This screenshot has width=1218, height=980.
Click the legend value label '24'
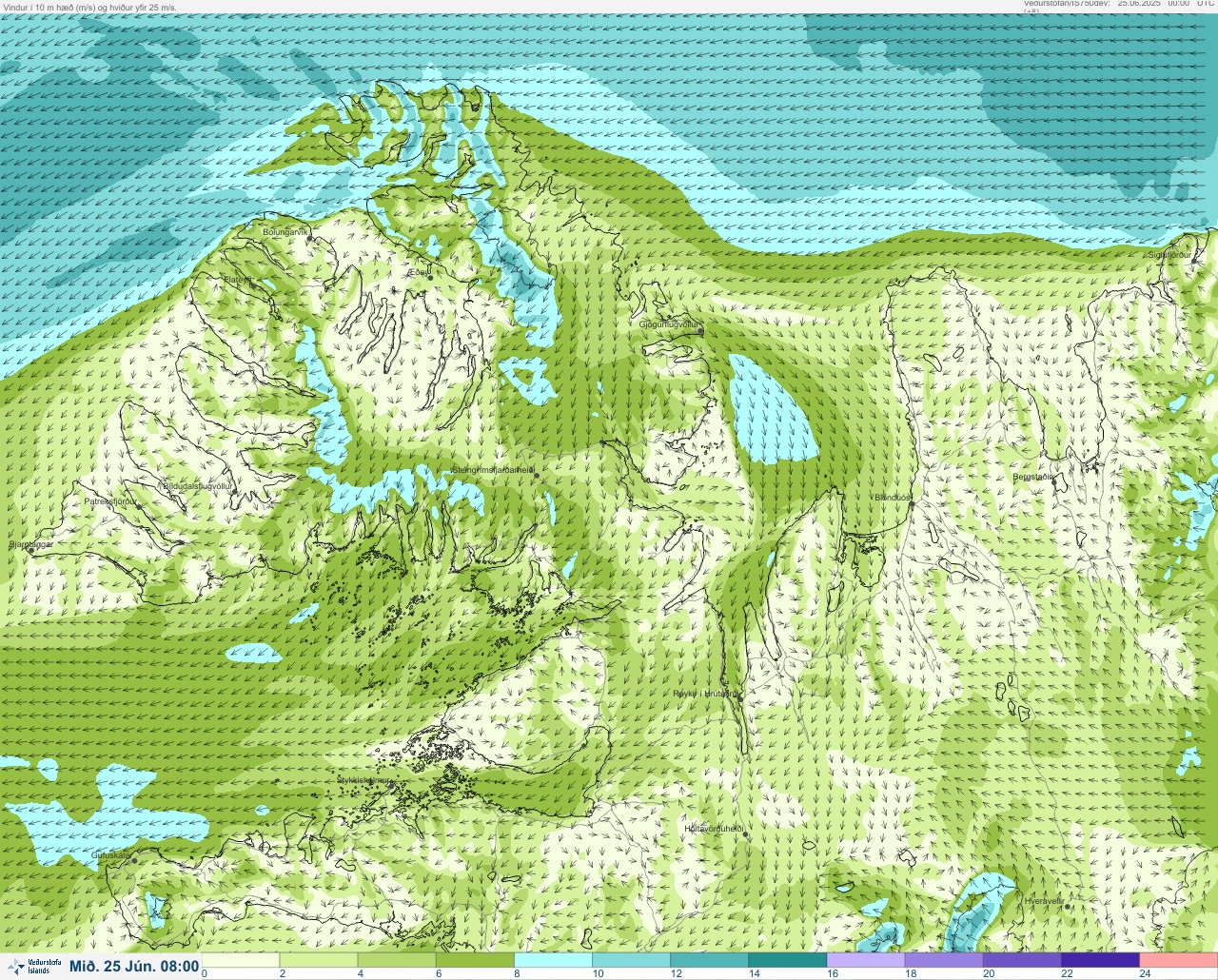tap(1145, 974)
